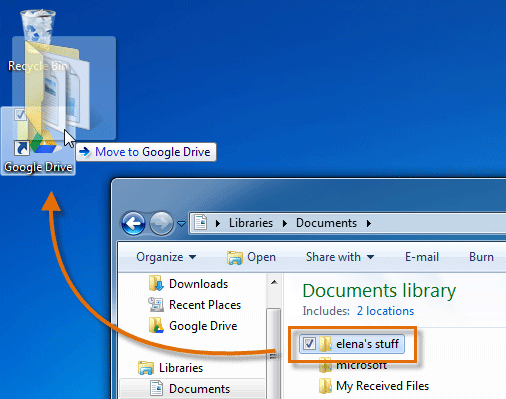Screen dimensions: 506x399
Task: Select Recent Places in the navigation pane
Action: click(205, 305)
